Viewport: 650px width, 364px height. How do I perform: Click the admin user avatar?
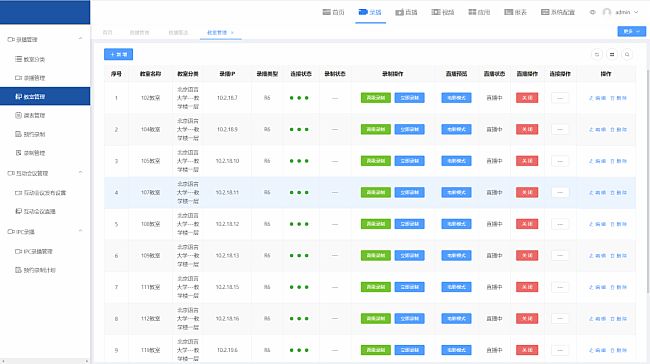click(x=607, y=12)
